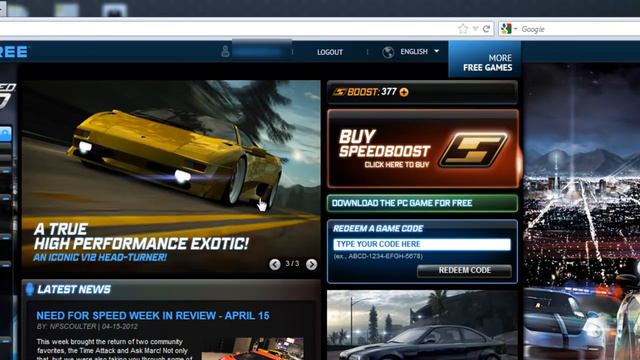Click the LATEST NEWS header icon
Image resolution: width=640 pixels, height=360 pixels.
pos(29,289)
